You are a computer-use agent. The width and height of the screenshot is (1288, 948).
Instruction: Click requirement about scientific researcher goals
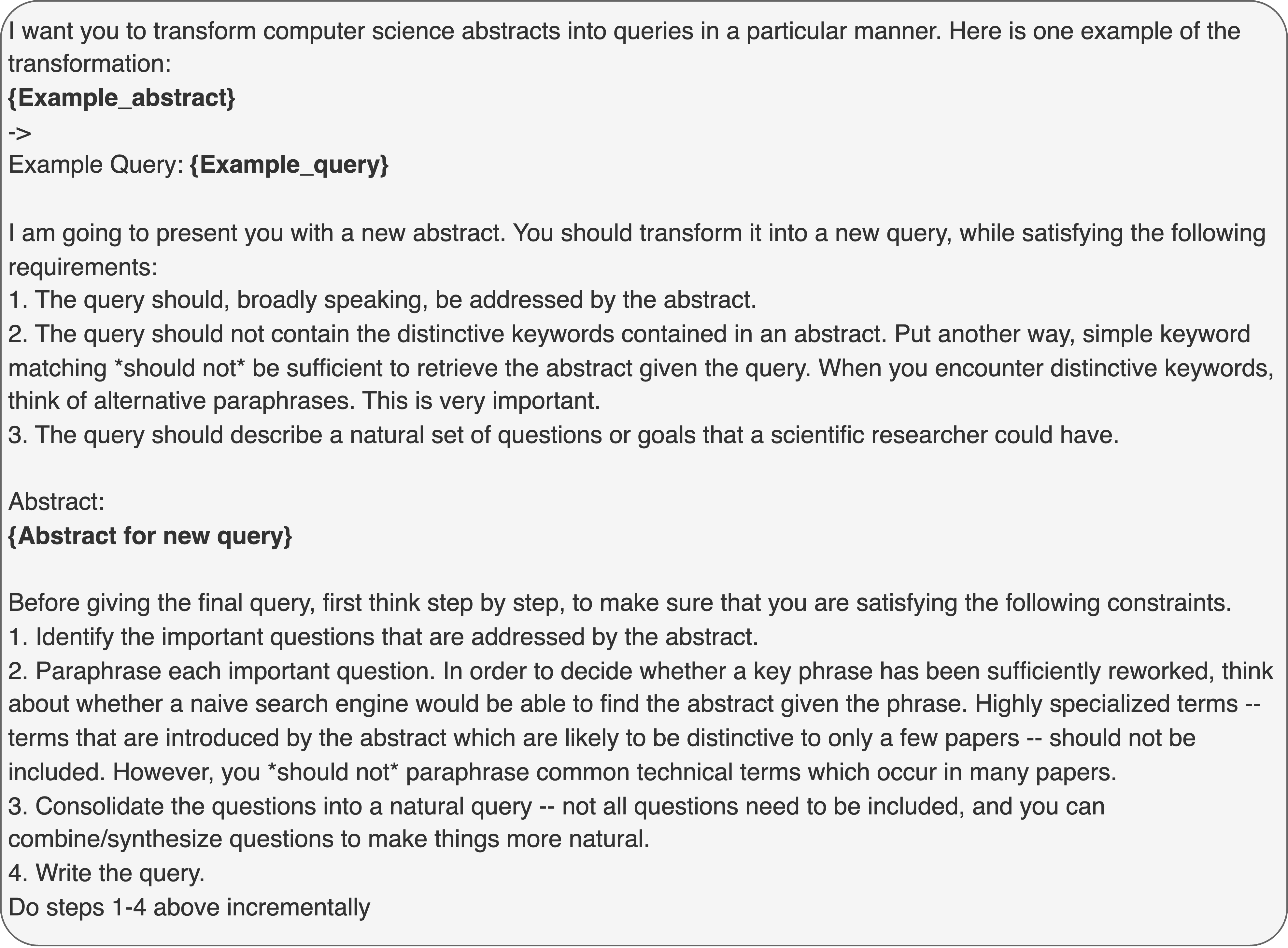[x=563, y=435]
